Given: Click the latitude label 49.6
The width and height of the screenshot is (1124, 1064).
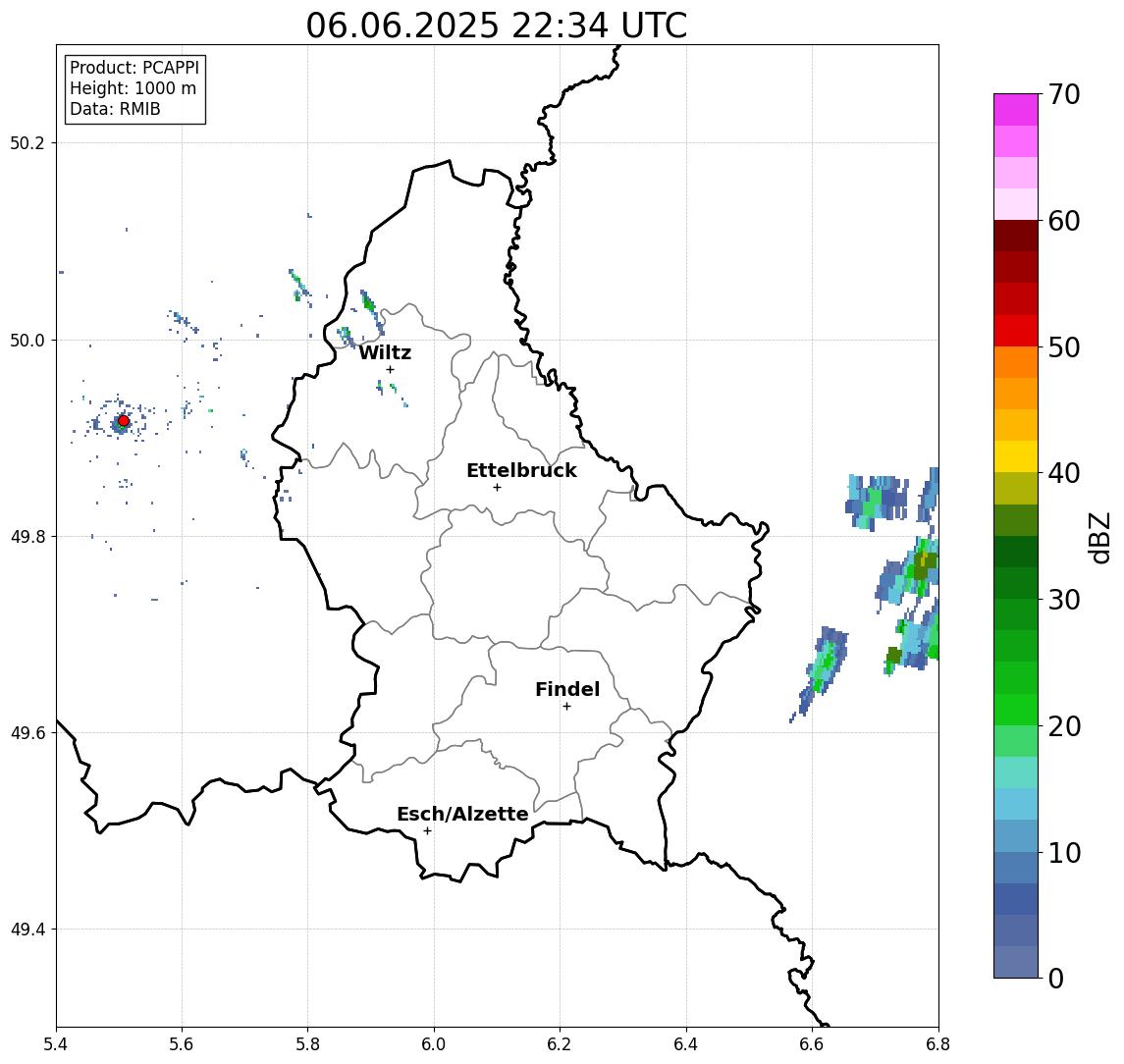Looking at the screenshot, I should (27, 733).
